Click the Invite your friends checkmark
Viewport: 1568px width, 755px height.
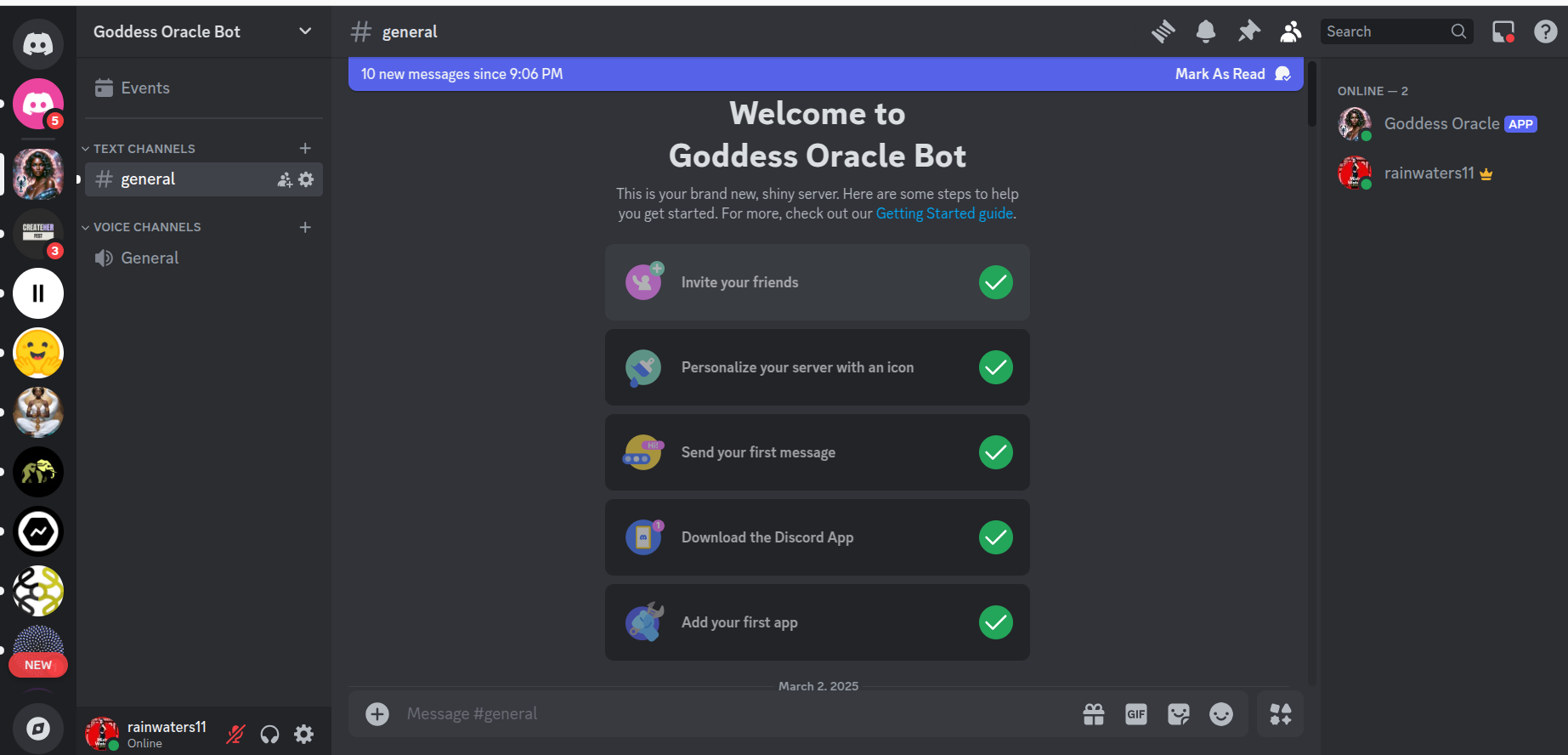996,282
